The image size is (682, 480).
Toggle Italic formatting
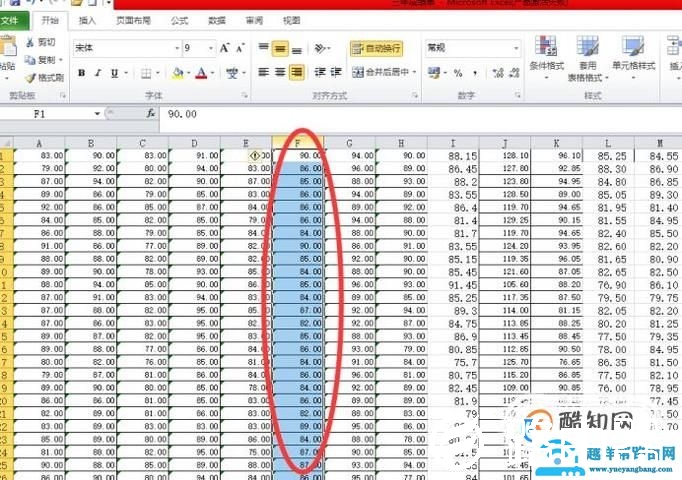pos(98,73)
